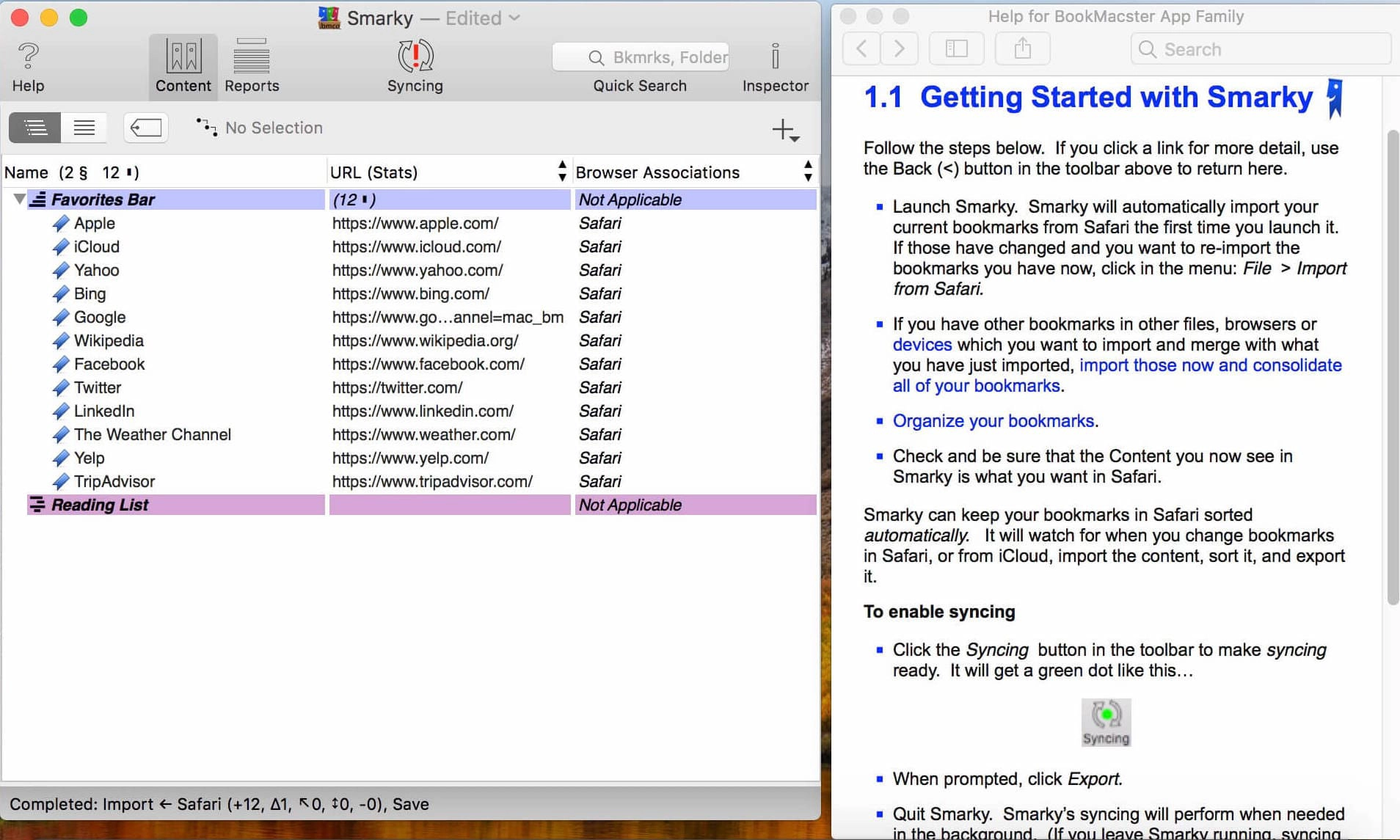Image resolution: width=1400 pixels, height=840 pixels.
Task: Click the Google bookmark icon
Action: click(61, 317)
